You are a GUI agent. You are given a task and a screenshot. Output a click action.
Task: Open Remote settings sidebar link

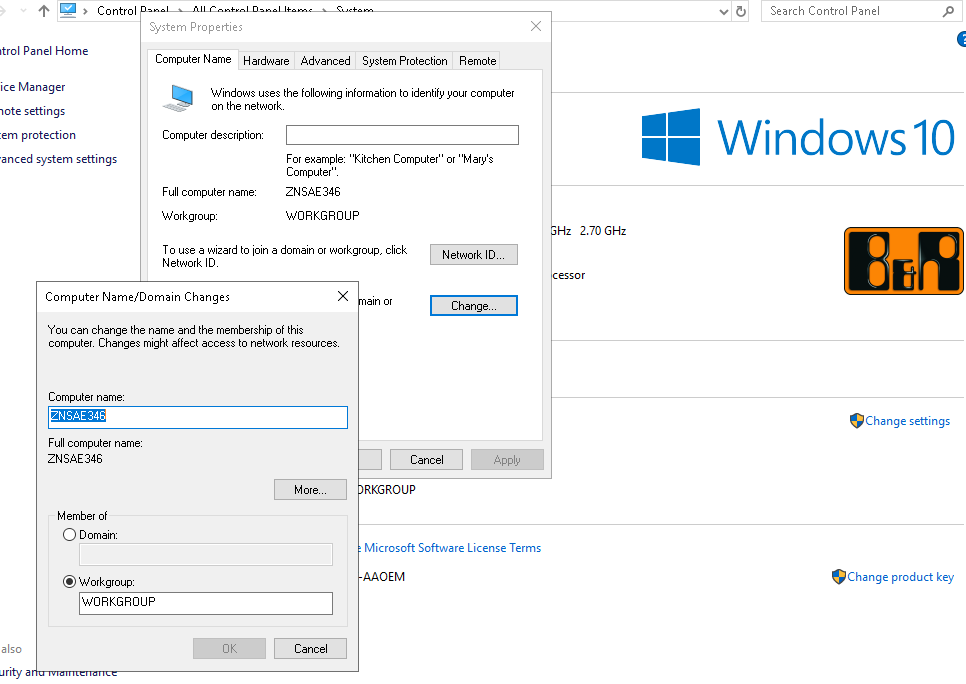coord(33,111)
